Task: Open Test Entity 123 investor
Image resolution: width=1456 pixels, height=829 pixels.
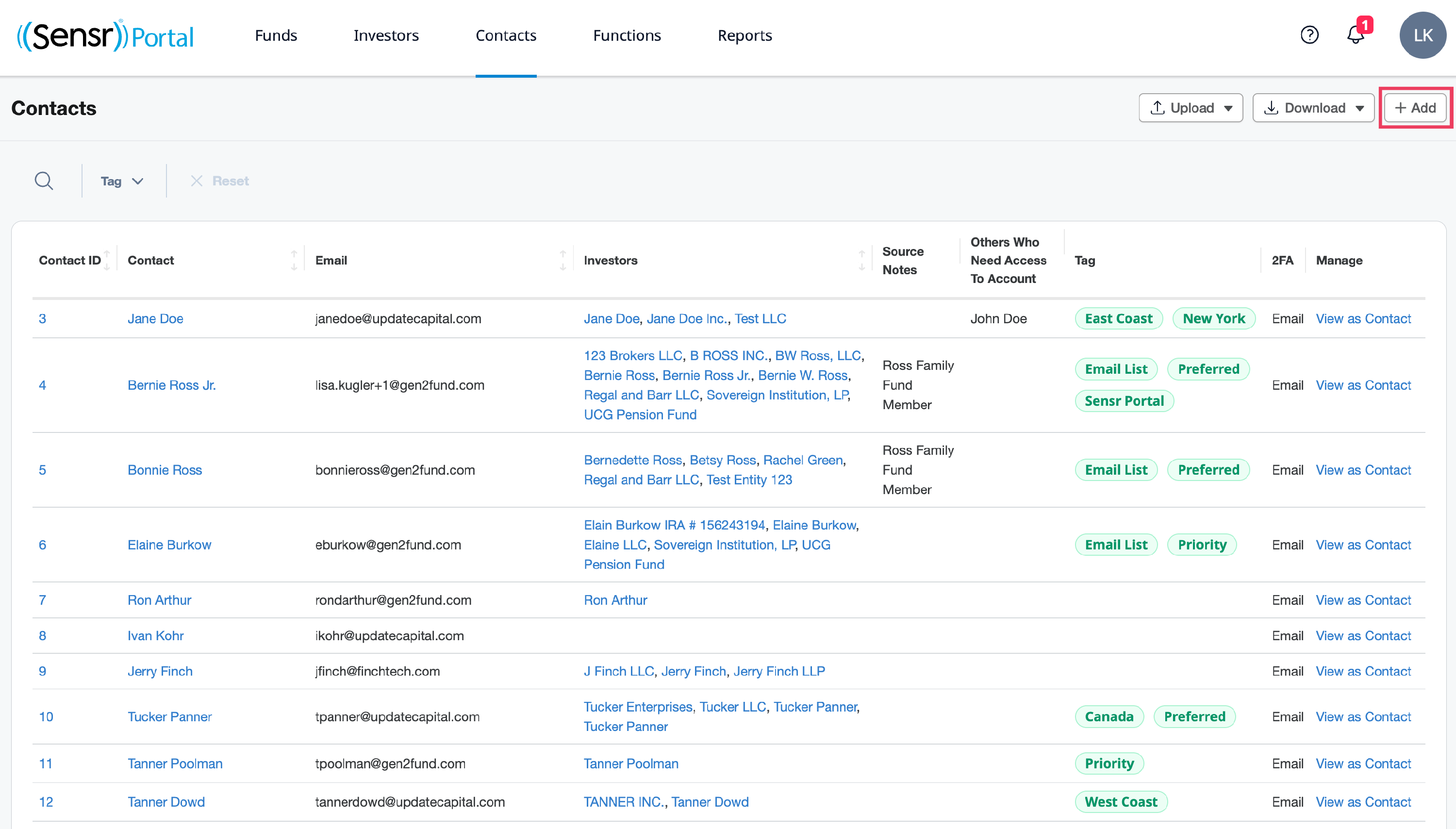Action: click(749, 480)
